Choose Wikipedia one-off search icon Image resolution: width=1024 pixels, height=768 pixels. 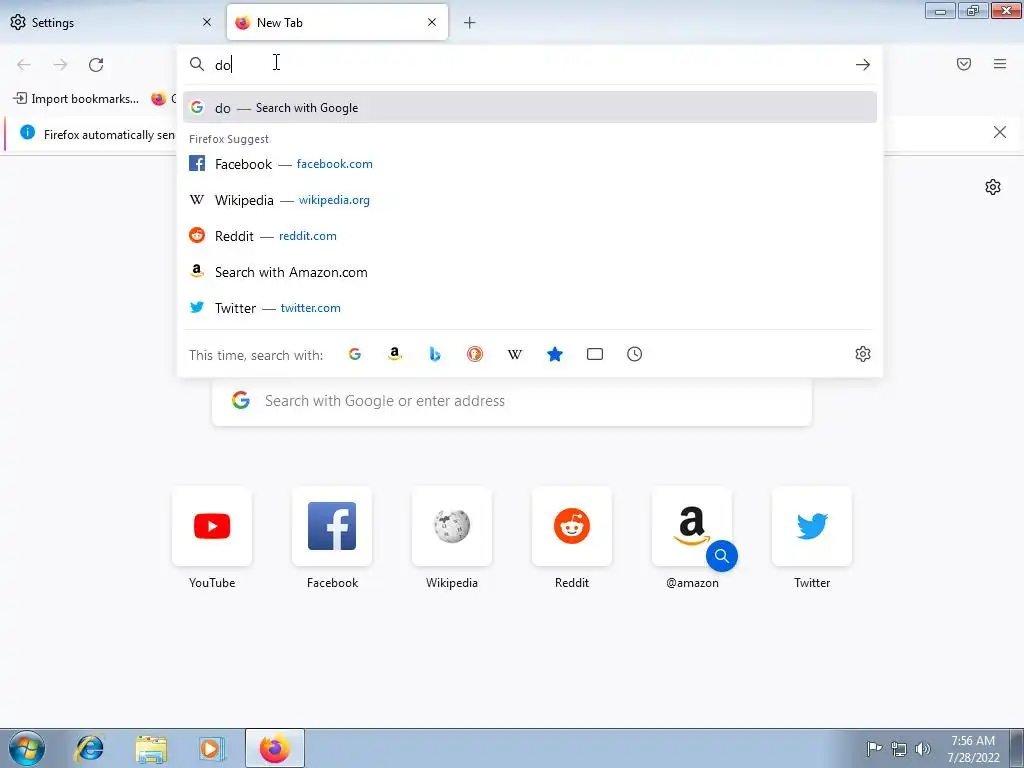tap(515, 354)
